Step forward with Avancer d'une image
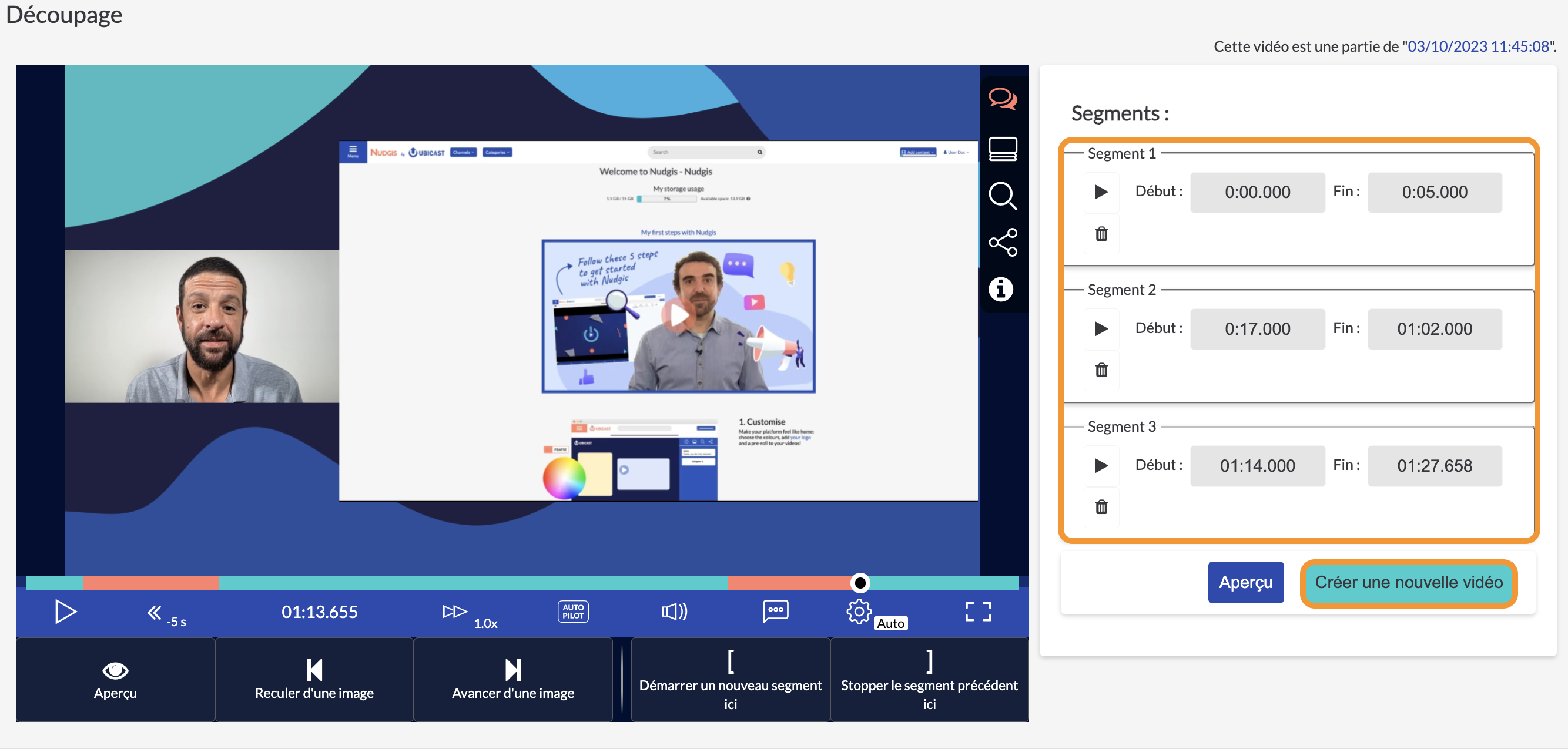Image resolution: width=1568 pixels, height=749 pixels. (513, 680)
